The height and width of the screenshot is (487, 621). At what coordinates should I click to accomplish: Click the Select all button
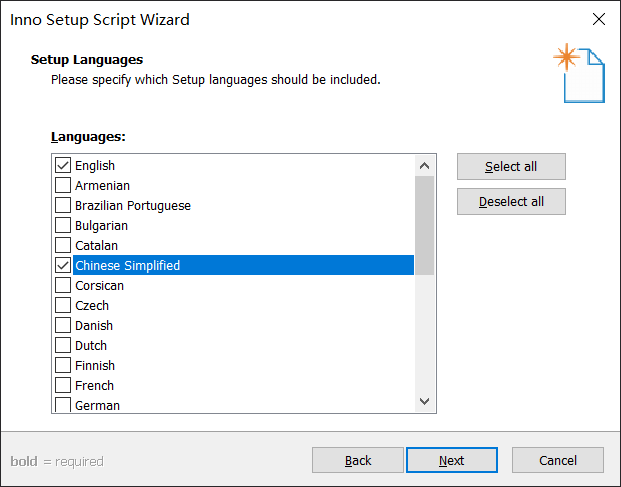511,167
